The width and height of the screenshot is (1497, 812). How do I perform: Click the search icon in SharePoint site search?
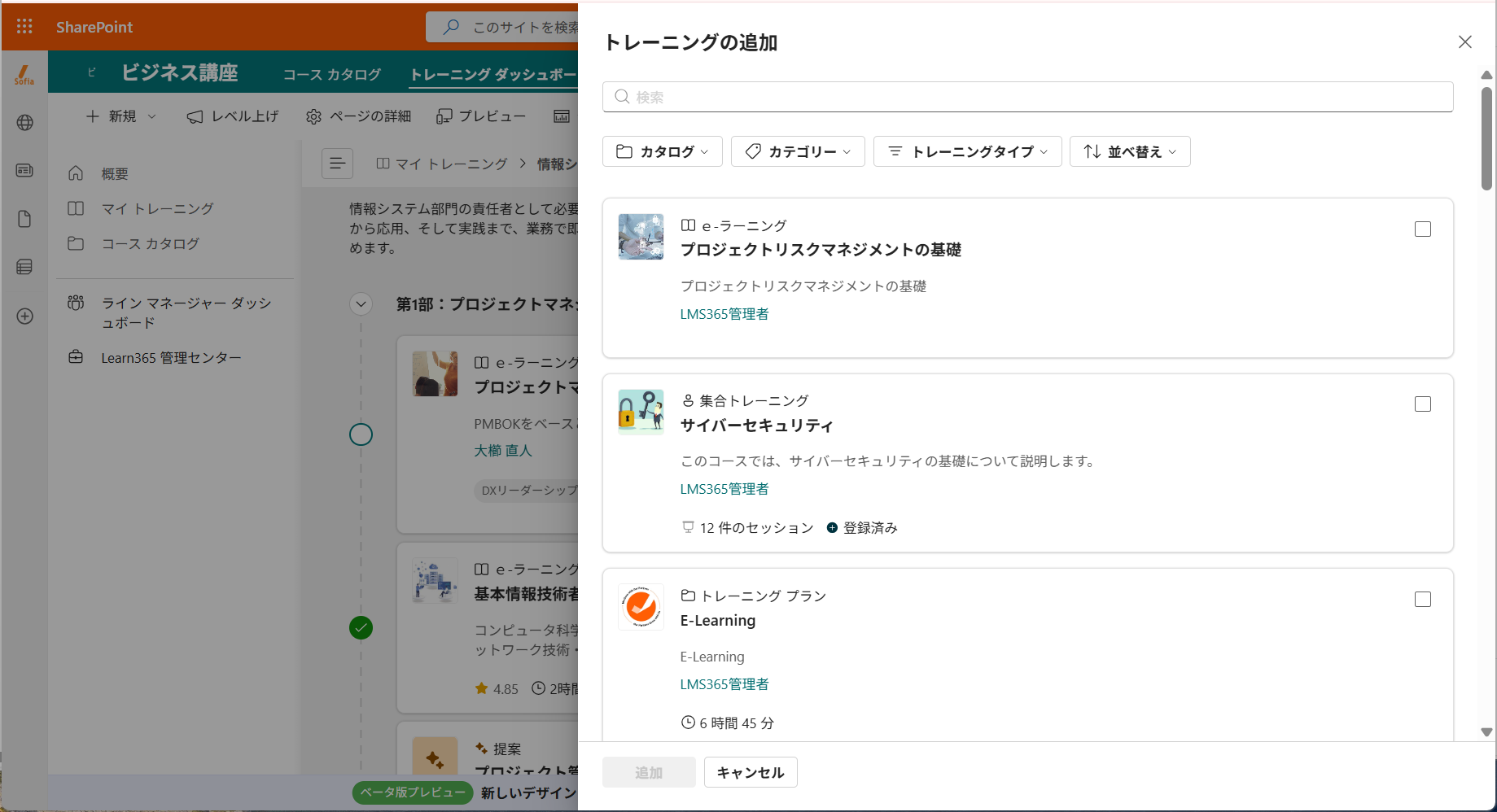pos(451,27)
